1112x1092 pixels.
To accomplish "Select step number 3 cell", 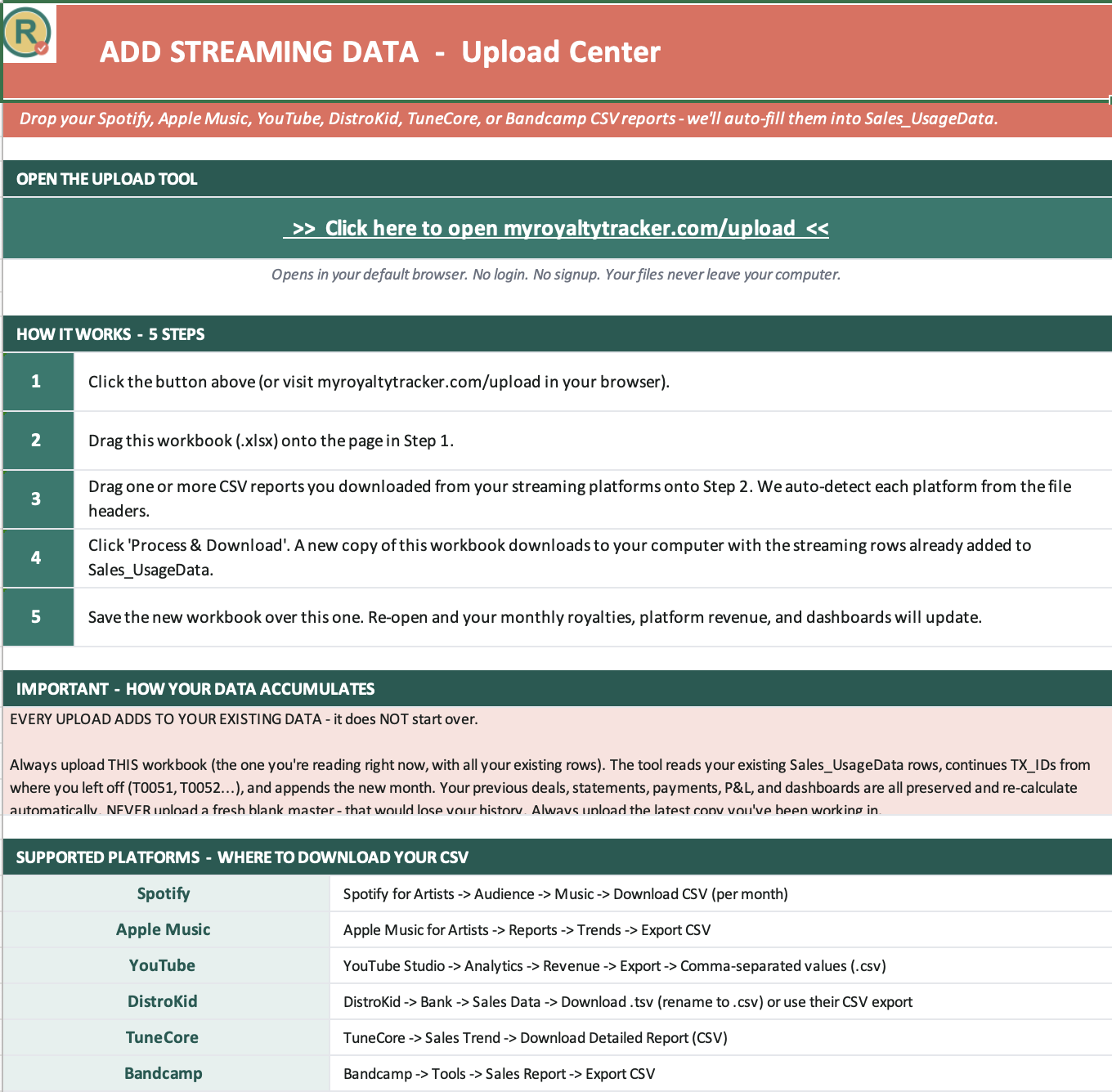I will (x=38, y=499).
